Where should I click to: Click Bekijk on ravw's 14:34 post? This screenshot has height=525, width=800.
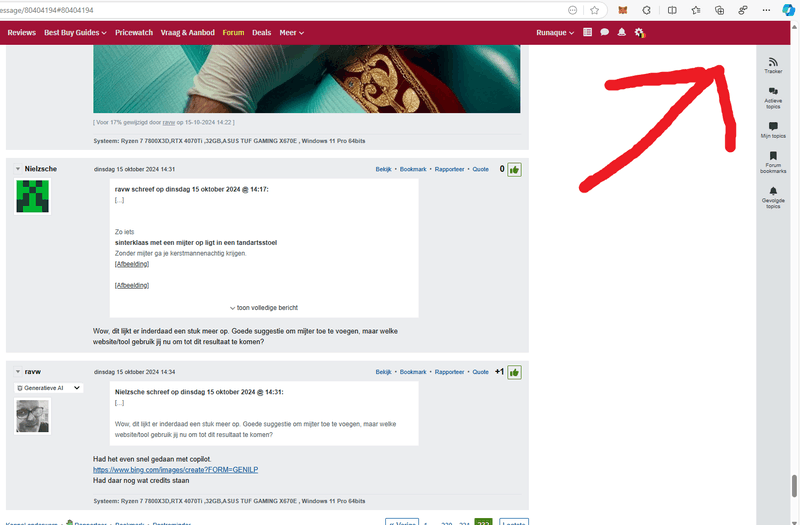click(x=383, y=372)
